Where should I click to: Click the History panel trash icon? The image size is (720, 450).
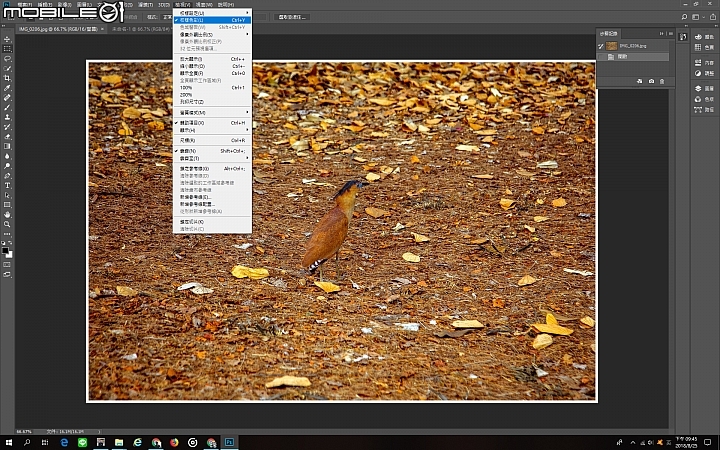tap(662, 81)
